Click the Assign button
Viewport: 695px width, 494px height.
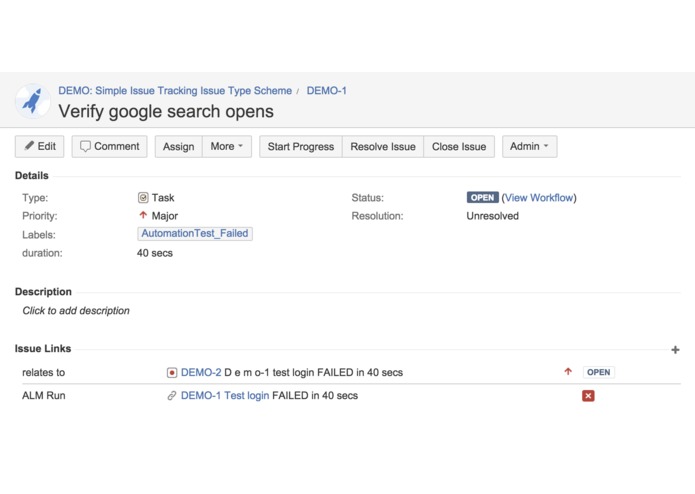point(179,147)
